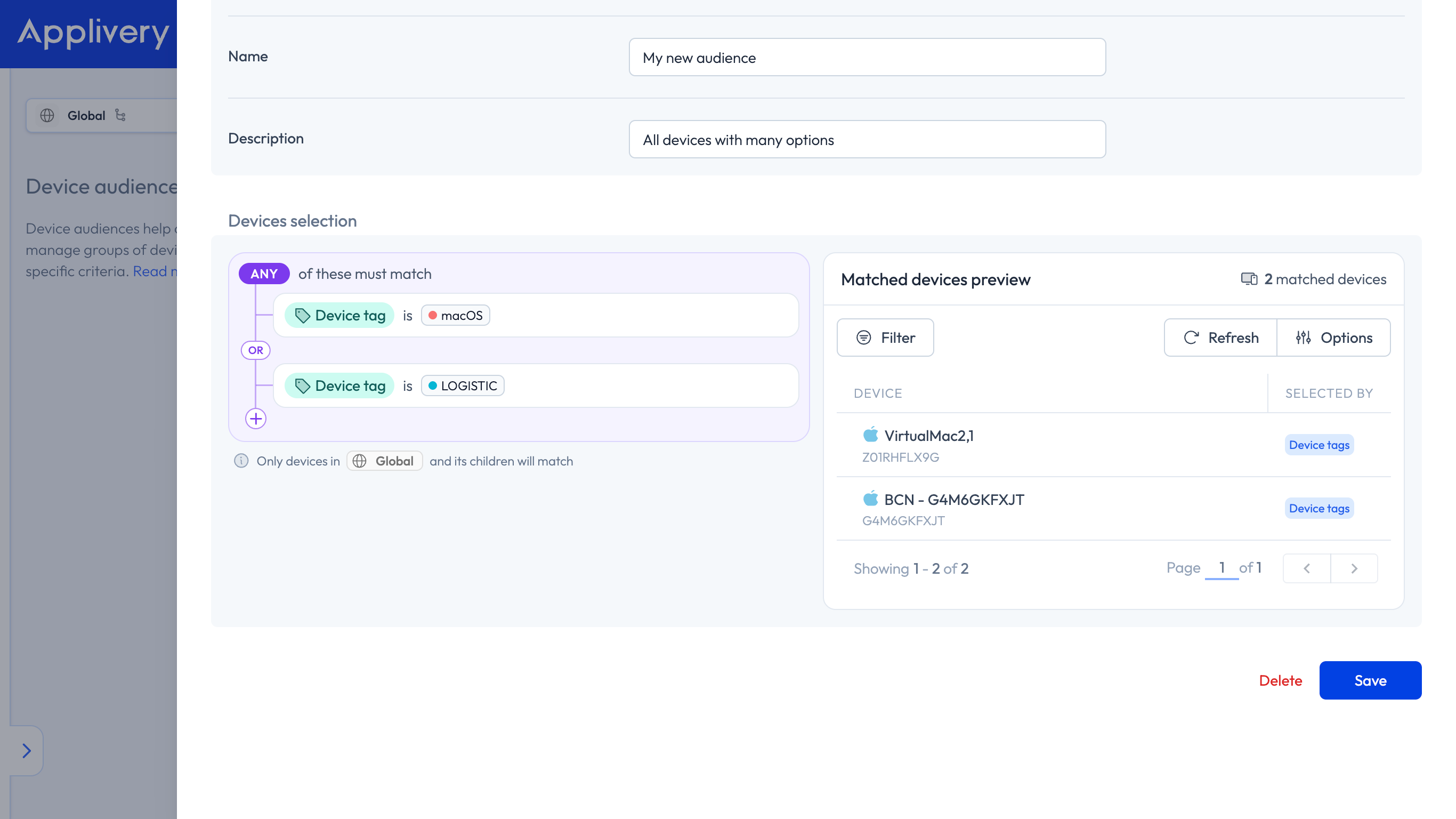Open the Filter button
1456x819 pixels.
tap(885, 338)
